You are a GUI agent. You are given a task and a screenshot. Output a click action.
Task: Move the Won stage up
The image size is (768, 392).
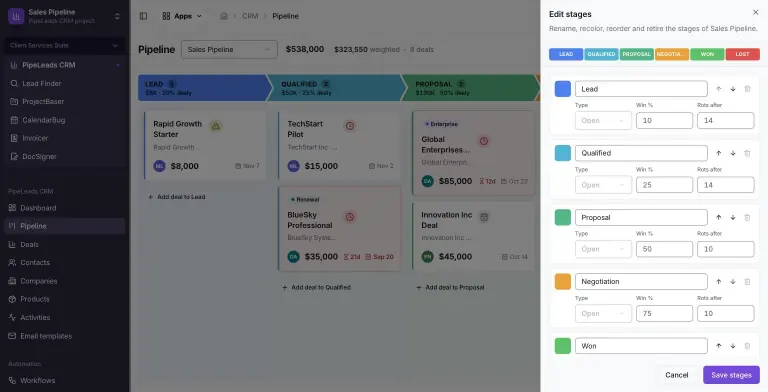pos(719,346)
